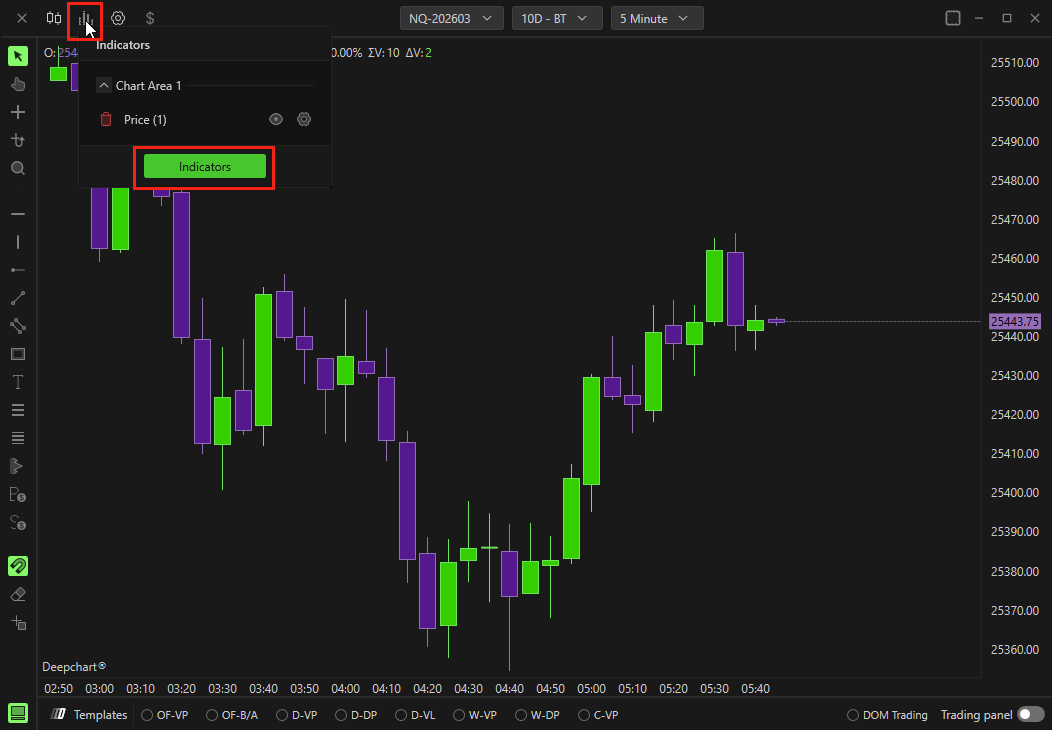1052x730 pixels.
Task: Hide the Price (1) indicator
Action: click(276, 120)
